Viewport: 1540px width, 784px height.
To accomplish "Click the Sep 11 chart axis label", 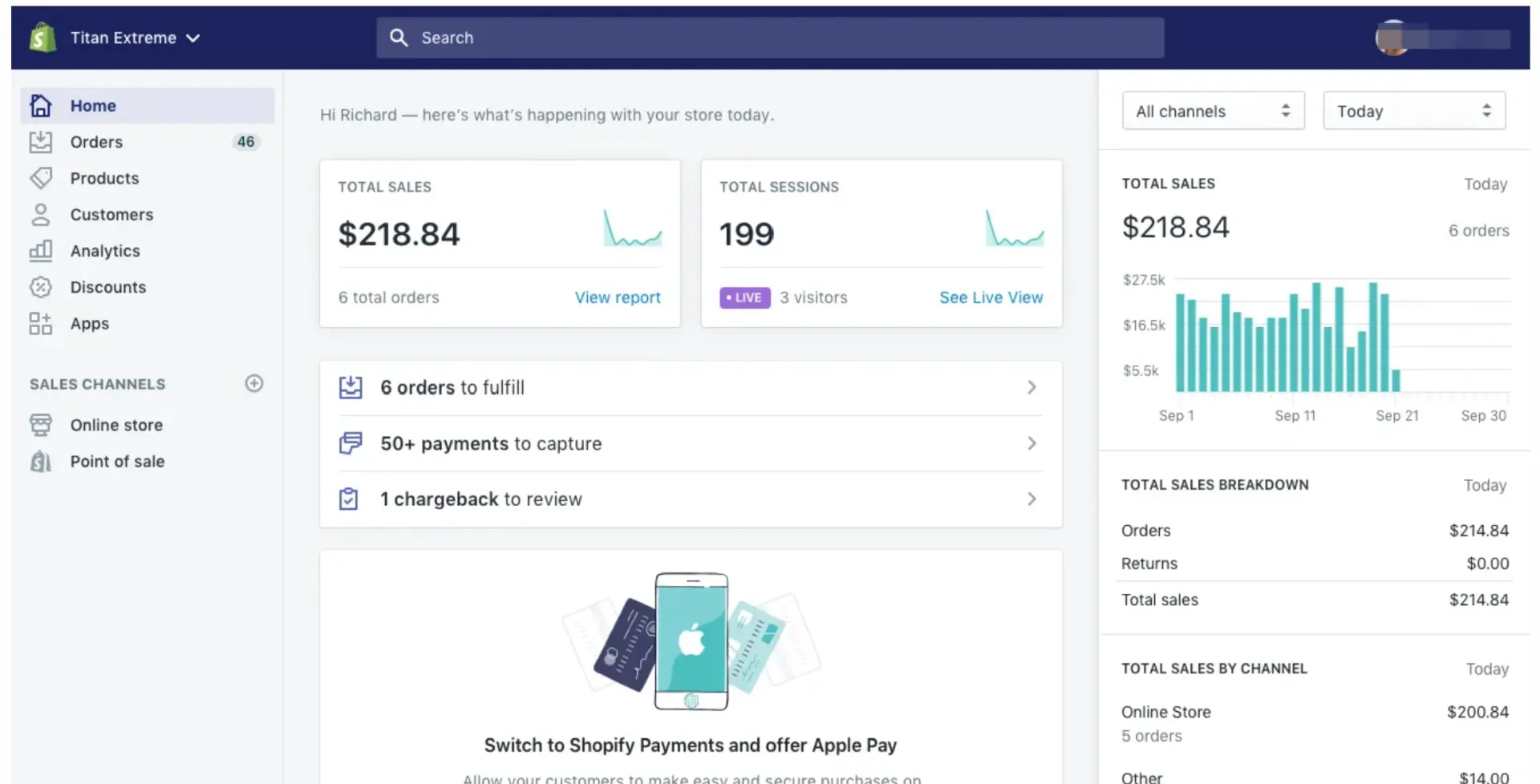I will (1295, 415).
